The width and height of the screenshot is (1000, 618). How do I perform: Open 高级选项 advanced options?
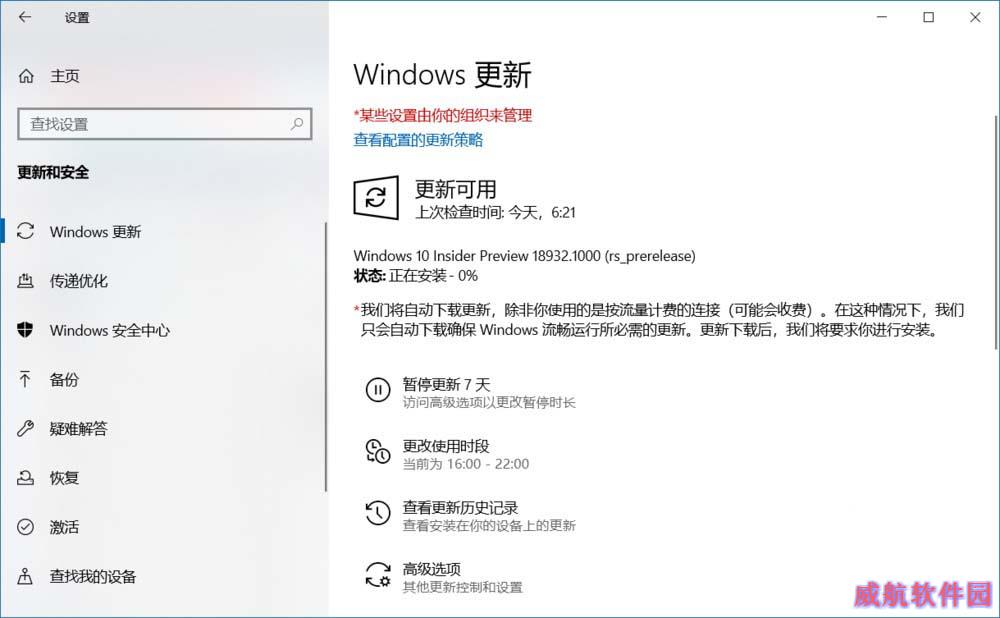click(431, 568)
